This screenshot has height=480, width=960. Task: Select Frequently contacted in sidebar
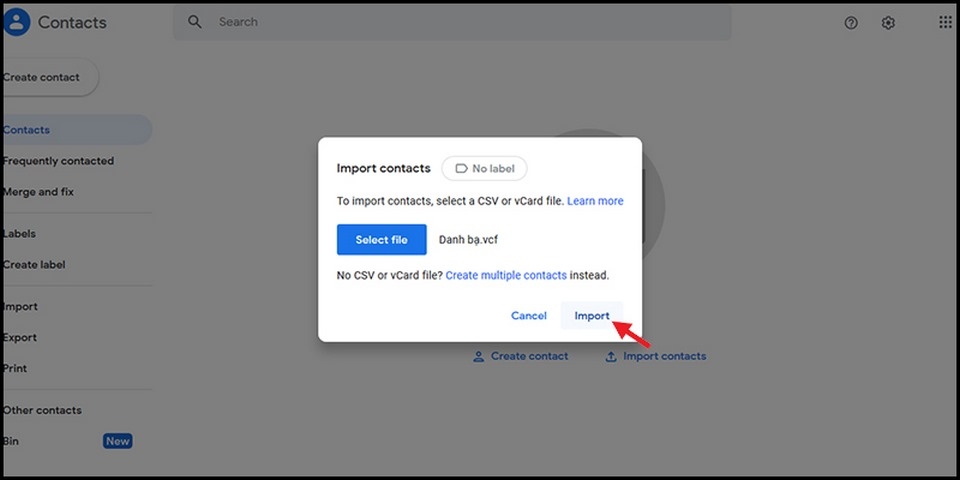click(x=58, y=161)
